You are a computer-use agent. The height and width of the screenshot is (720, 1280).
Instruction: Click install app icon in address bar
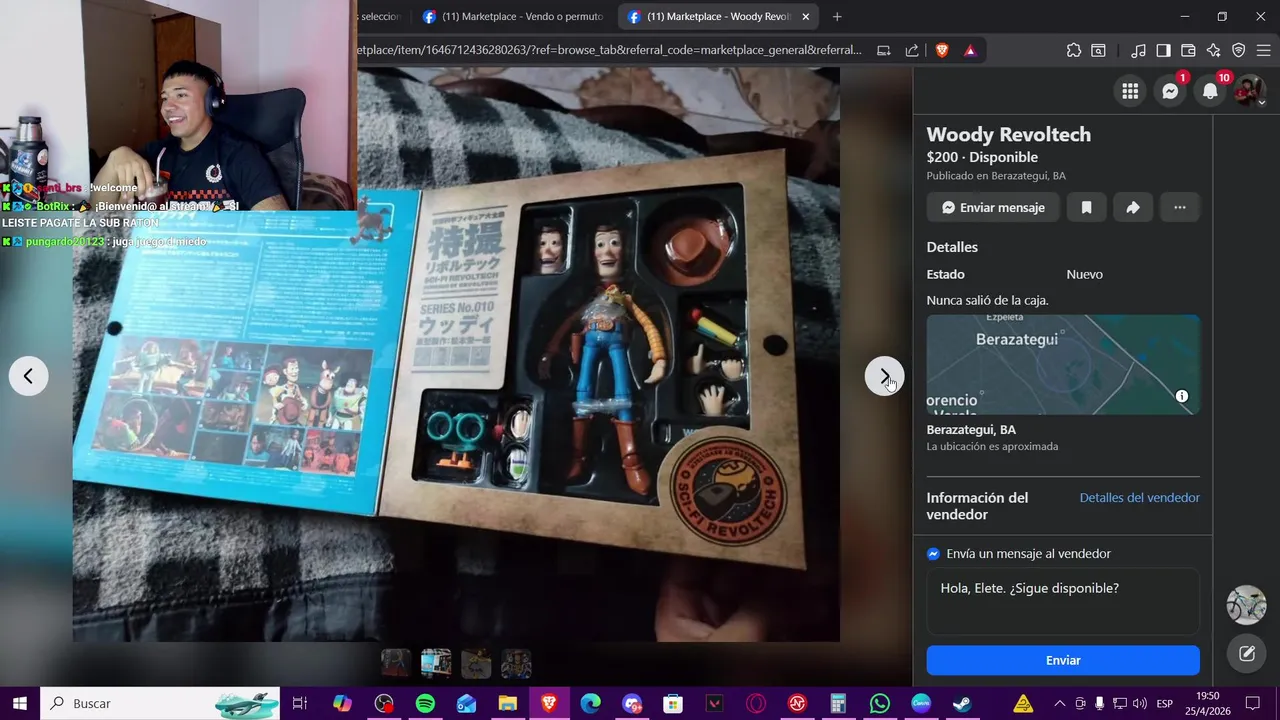(884, 50)
